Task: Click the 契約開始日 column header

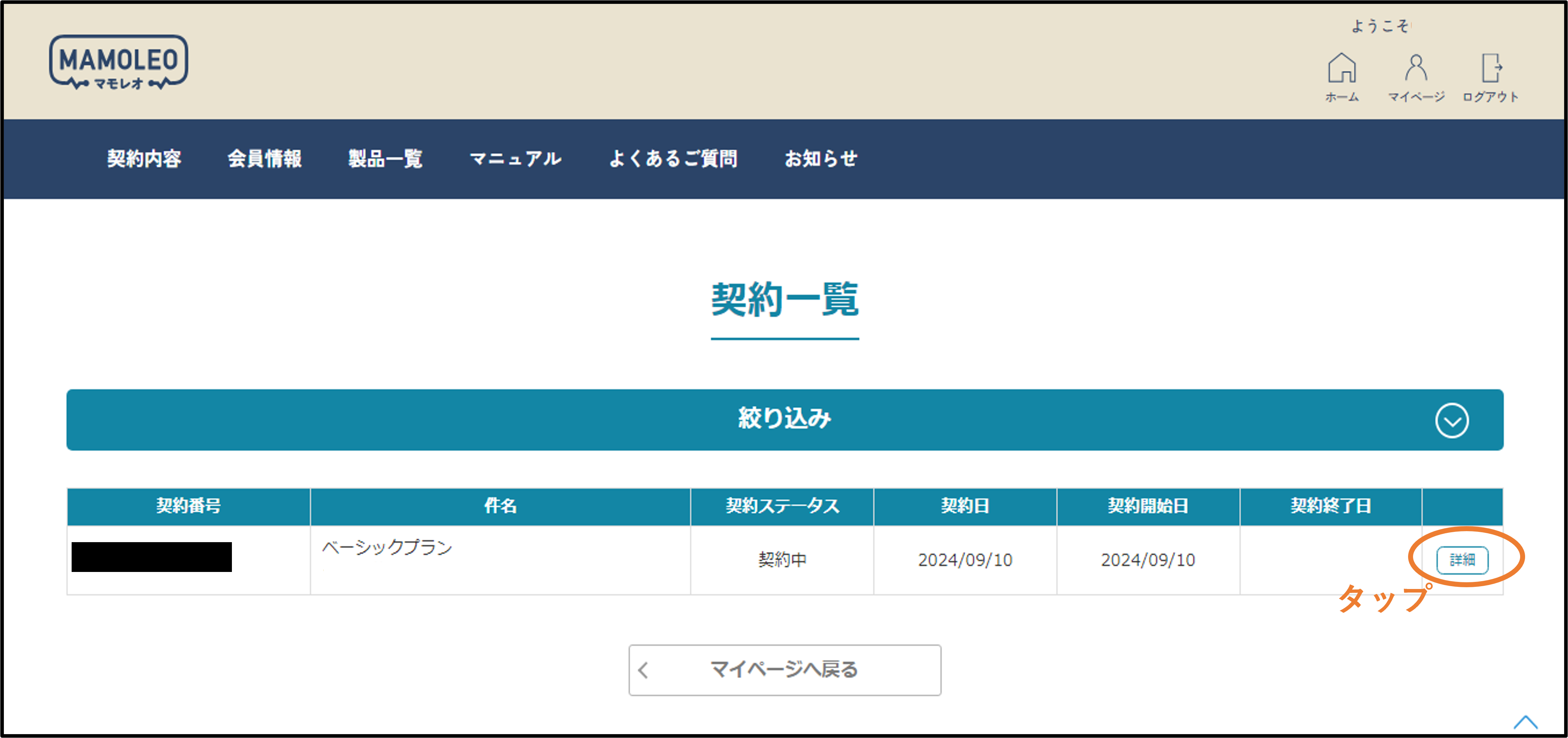Action: point(1148,505)
